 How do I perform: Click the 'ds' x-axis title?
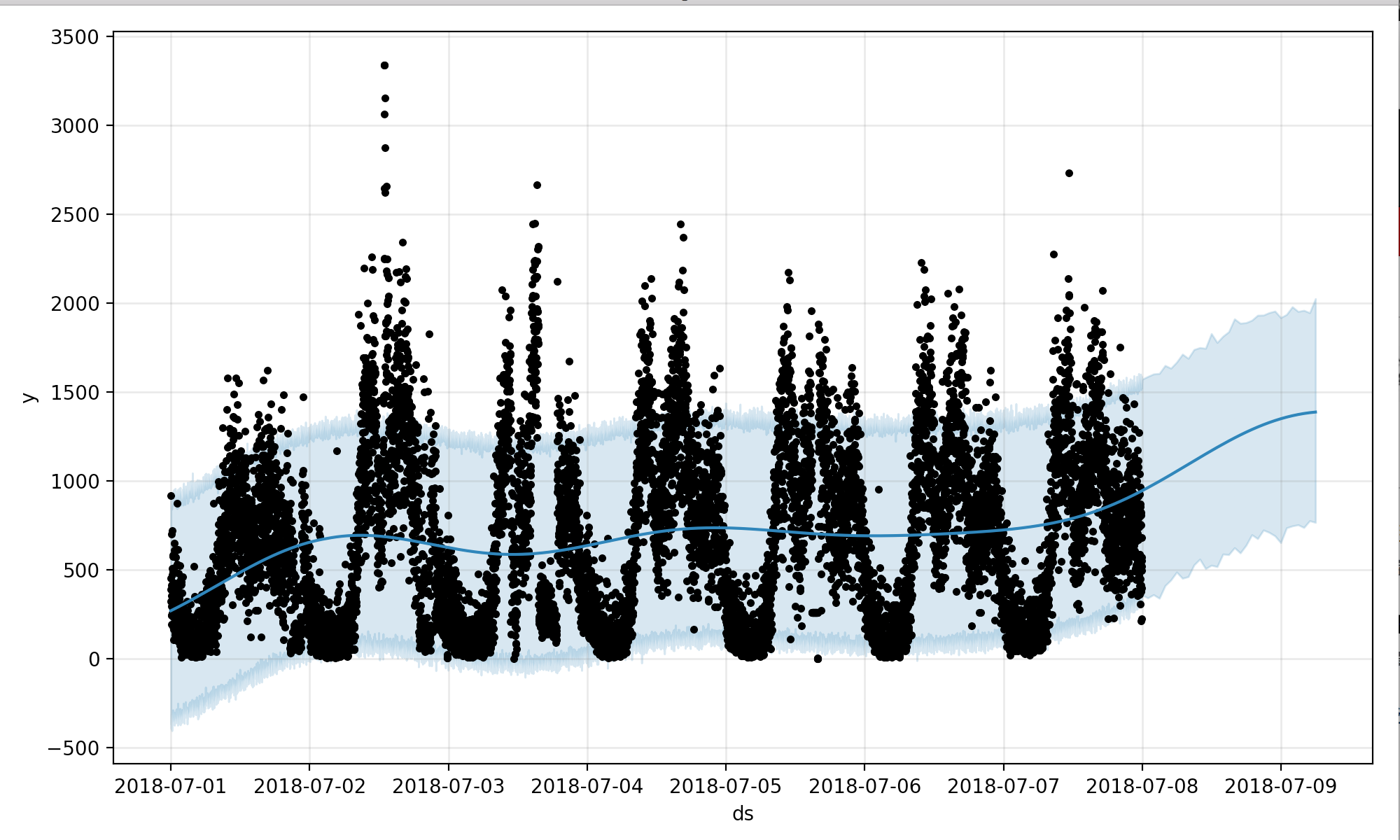pos(742,814)
